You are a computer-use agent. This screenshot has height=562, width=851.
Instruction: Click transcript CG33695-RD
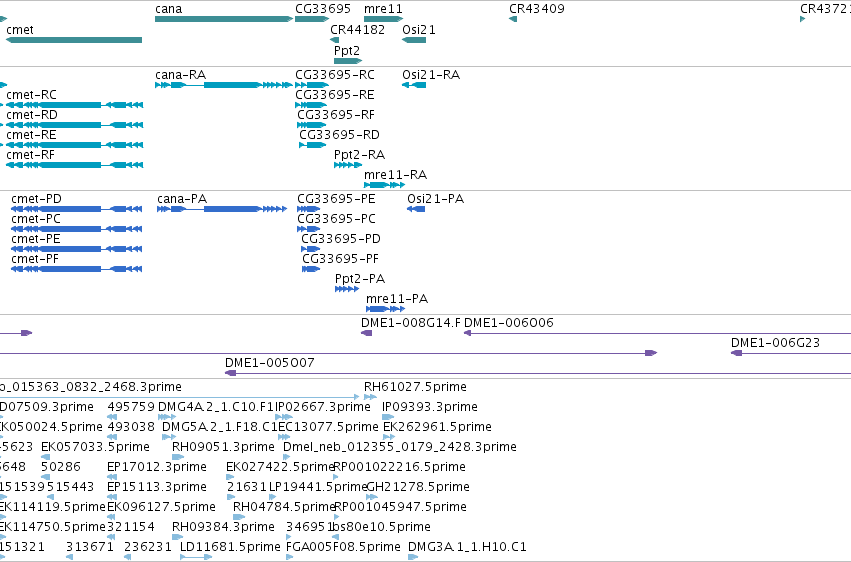(313, 145)
